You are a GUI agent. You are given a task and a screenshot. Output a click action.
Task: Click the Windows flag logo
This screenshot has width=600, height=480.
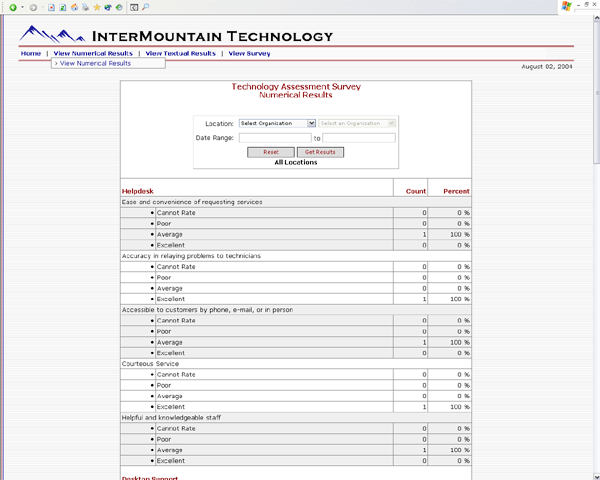(566, 6)
